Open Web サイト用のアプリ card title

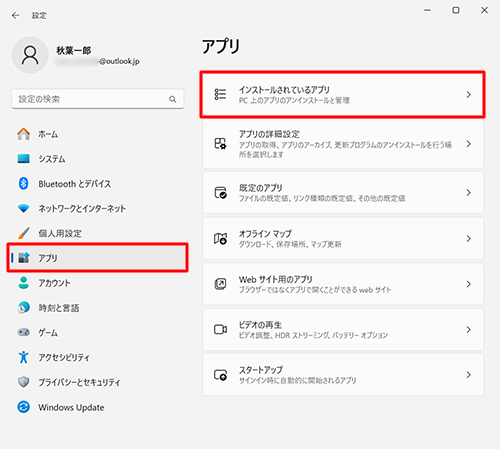(x=276, y=279)
